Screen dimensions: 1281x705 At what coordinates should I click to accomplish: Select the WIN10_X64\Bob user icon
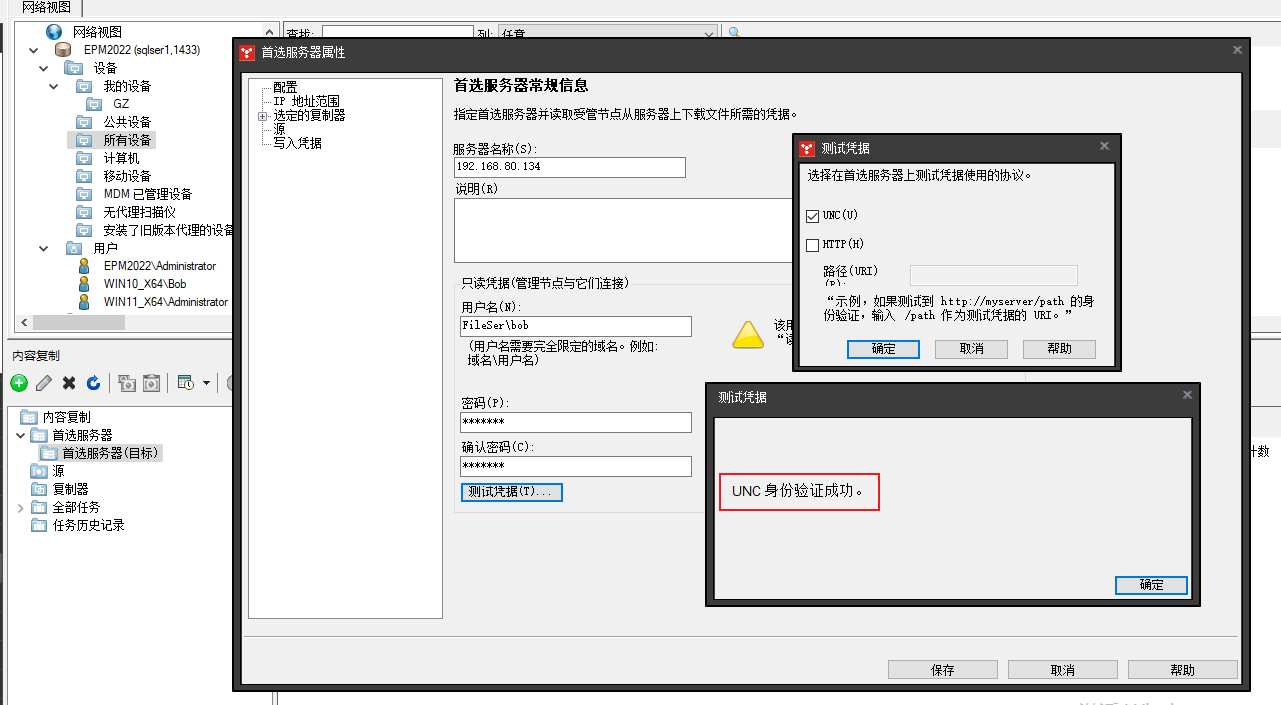[x=84, y=284]
